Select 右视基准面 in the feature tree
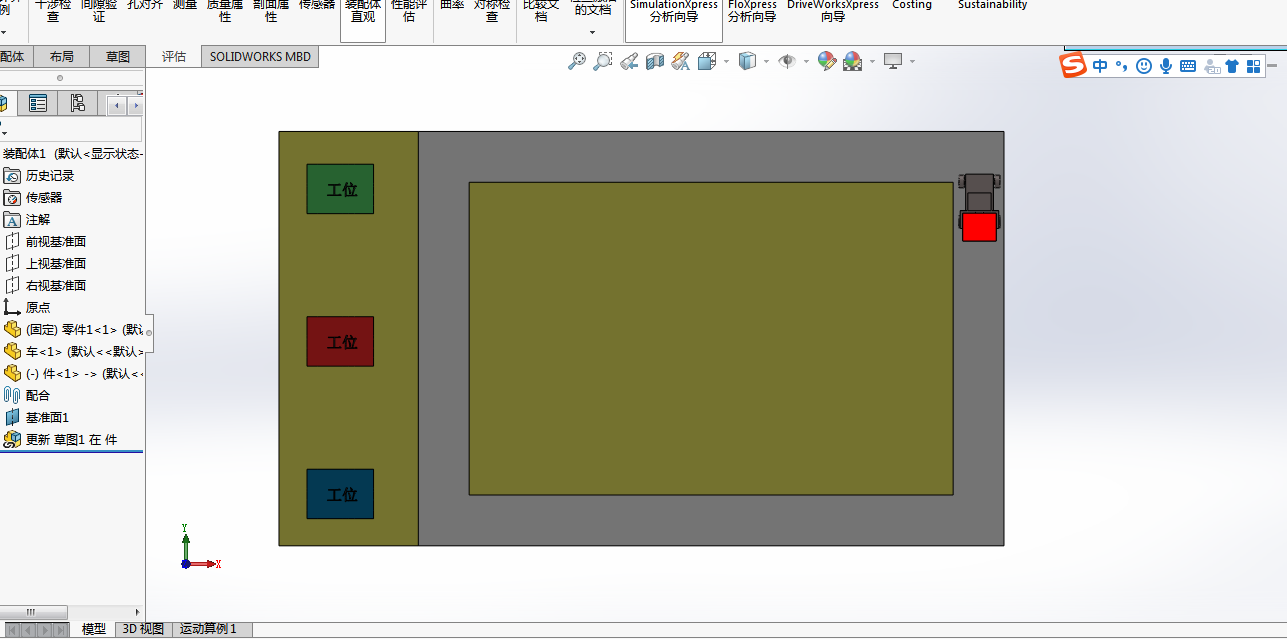This screenshot has width=1287, height=639. (x=56, y=286)
